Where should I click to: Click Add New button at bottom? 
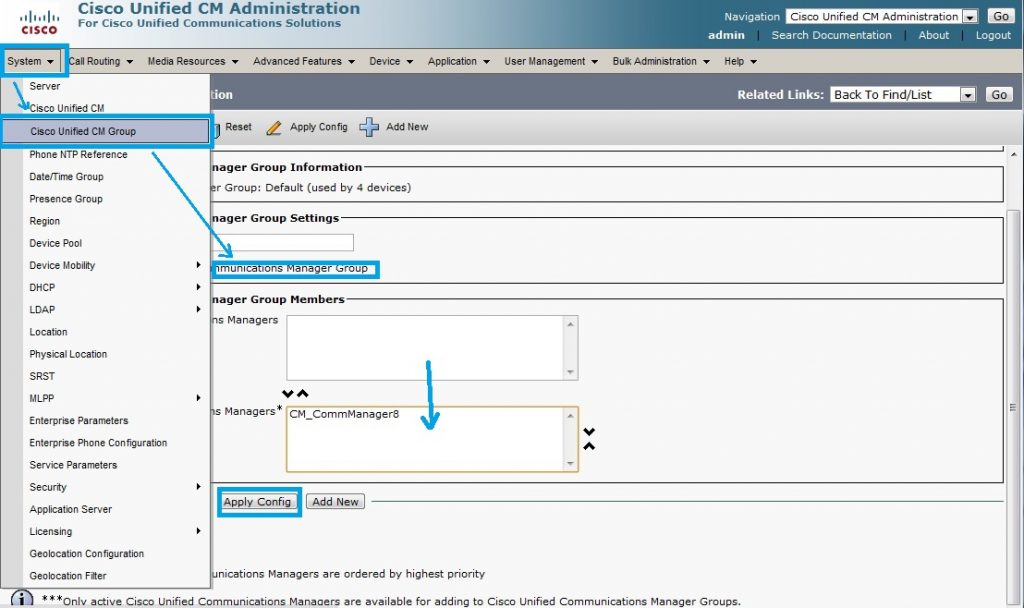(335, 502)
